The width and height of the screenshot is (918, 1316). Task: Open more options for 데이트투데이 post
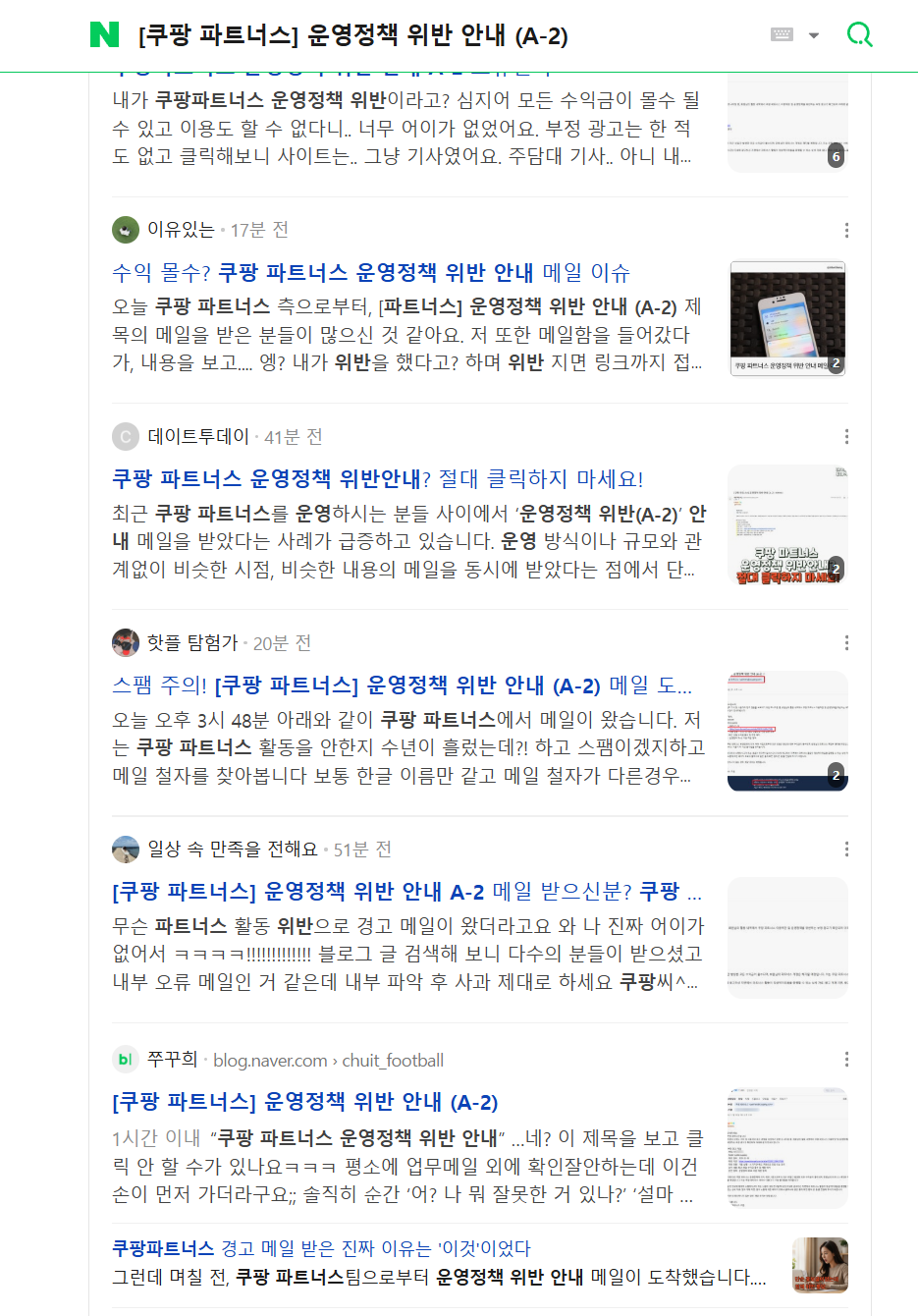[846, 436]
